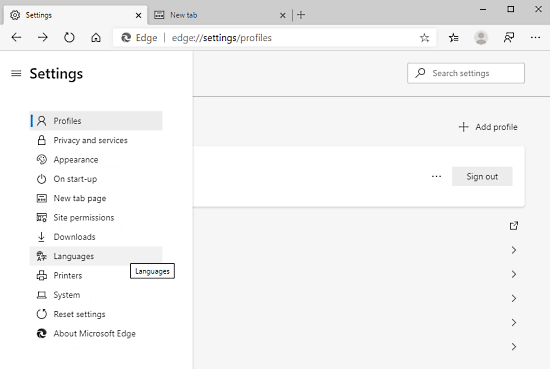Click the profile avatar icon in toolbar

[481, 38]
